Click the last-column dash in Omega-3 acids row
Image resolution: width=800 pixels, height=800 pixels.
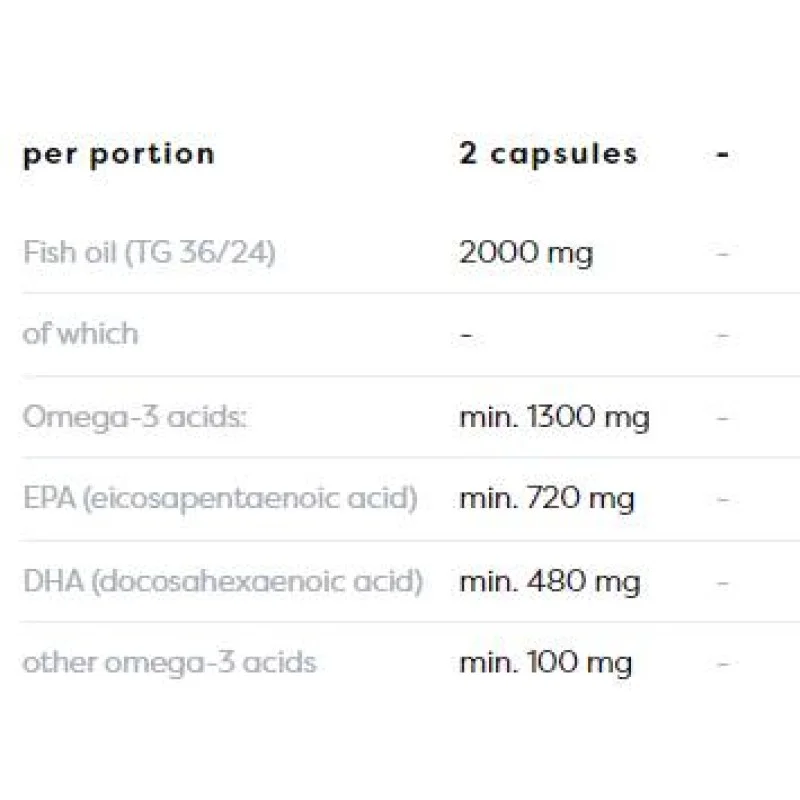point(723,417)
